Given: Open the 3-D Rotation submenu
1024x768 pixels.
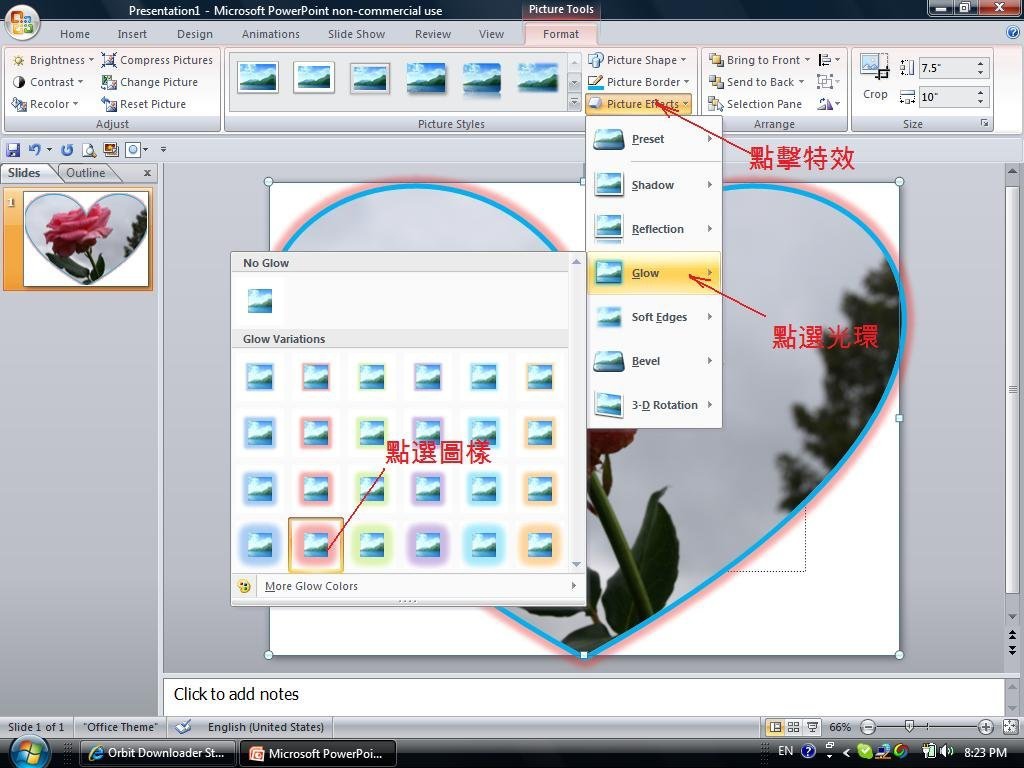Looking at the screenshot, I should click(654, 405).
